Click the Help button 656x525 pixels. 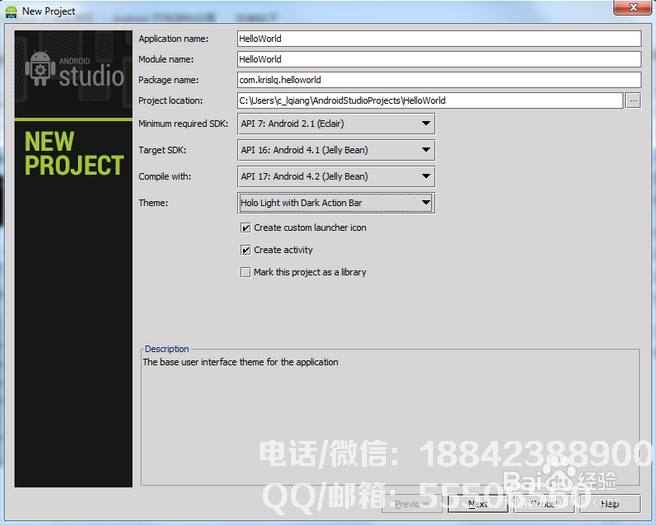point(610,504)
